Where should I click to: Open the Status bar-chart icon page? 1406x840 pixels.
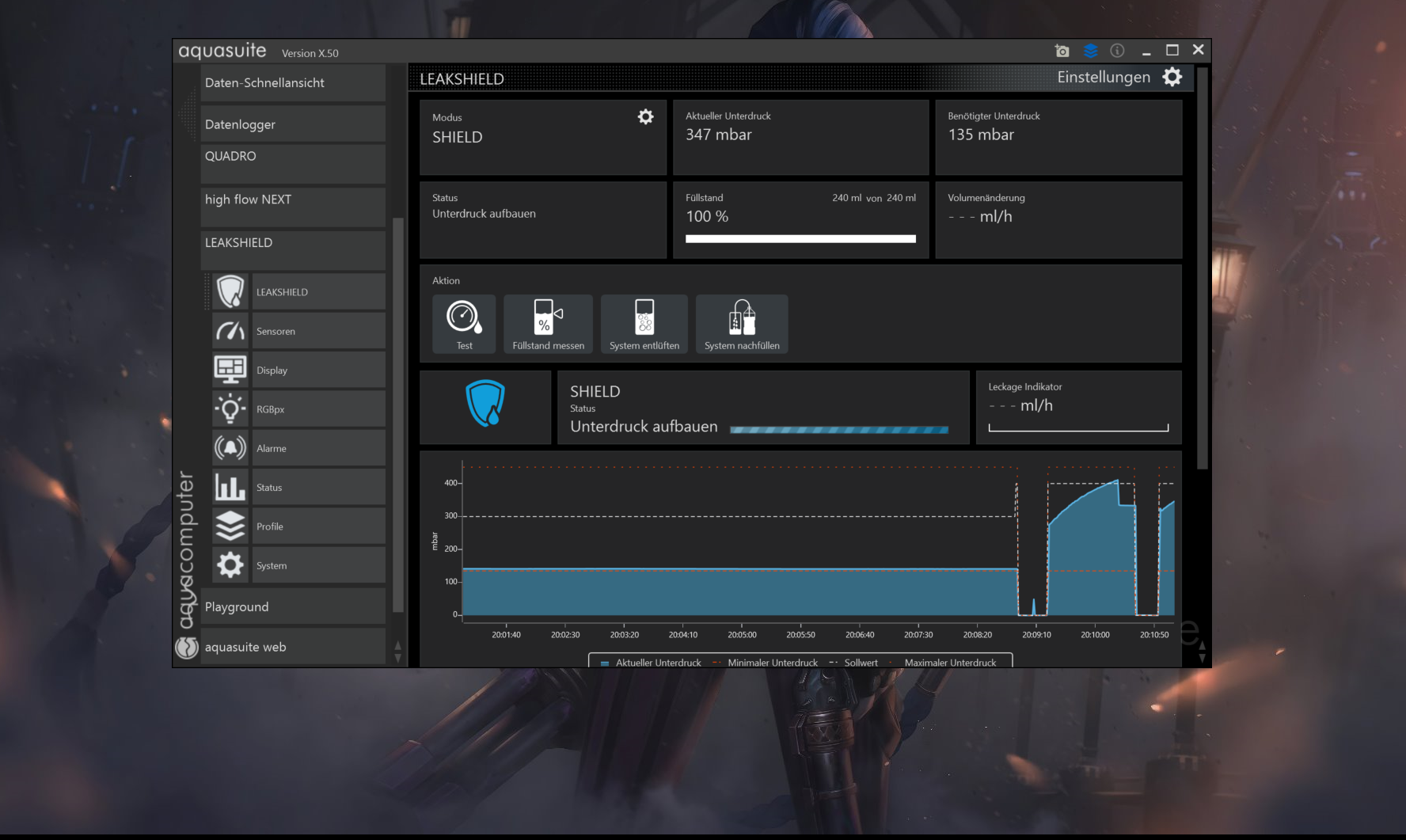click(230, 487)
